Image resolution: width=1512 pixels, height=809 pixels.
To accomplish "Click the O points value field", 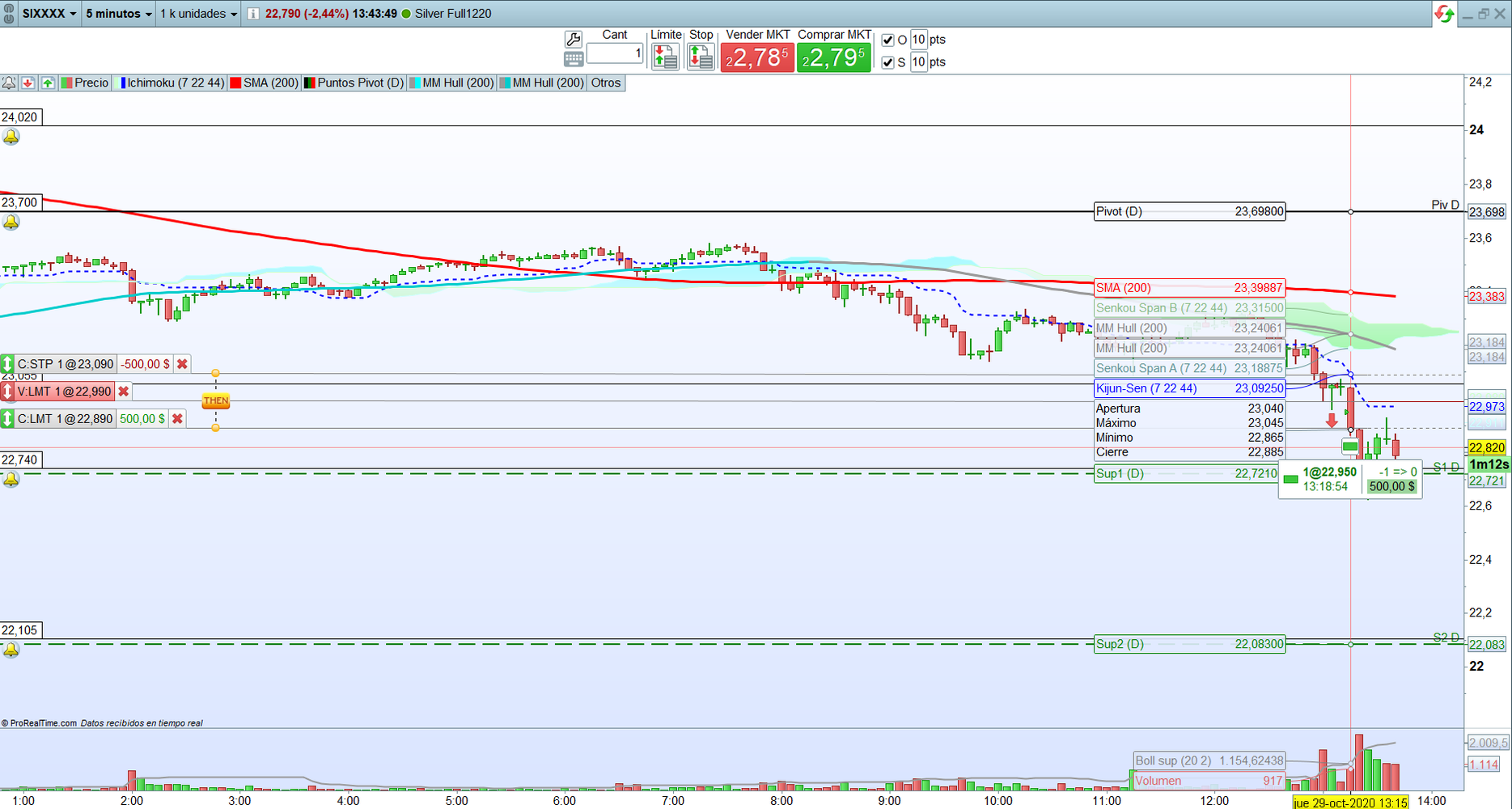I will pyautogui.click(x=919, y=40).
